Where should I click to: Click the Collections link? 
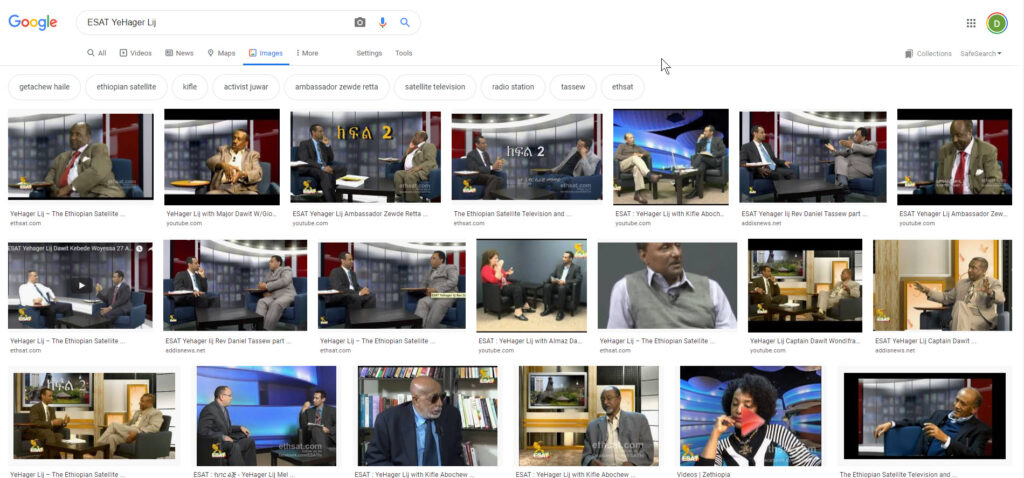(934, 54)
